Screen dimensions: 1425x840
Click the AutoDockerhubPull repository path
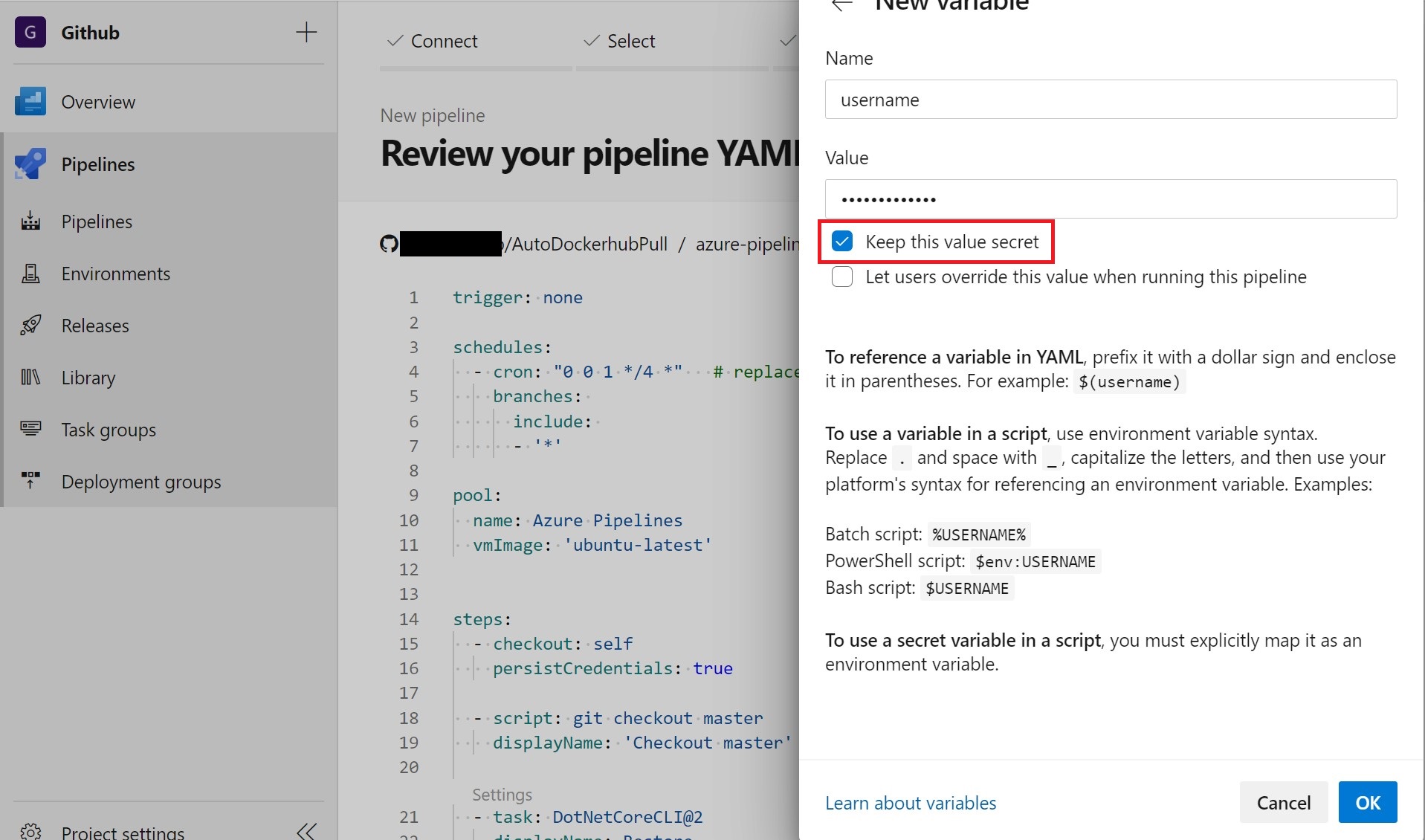586,244
